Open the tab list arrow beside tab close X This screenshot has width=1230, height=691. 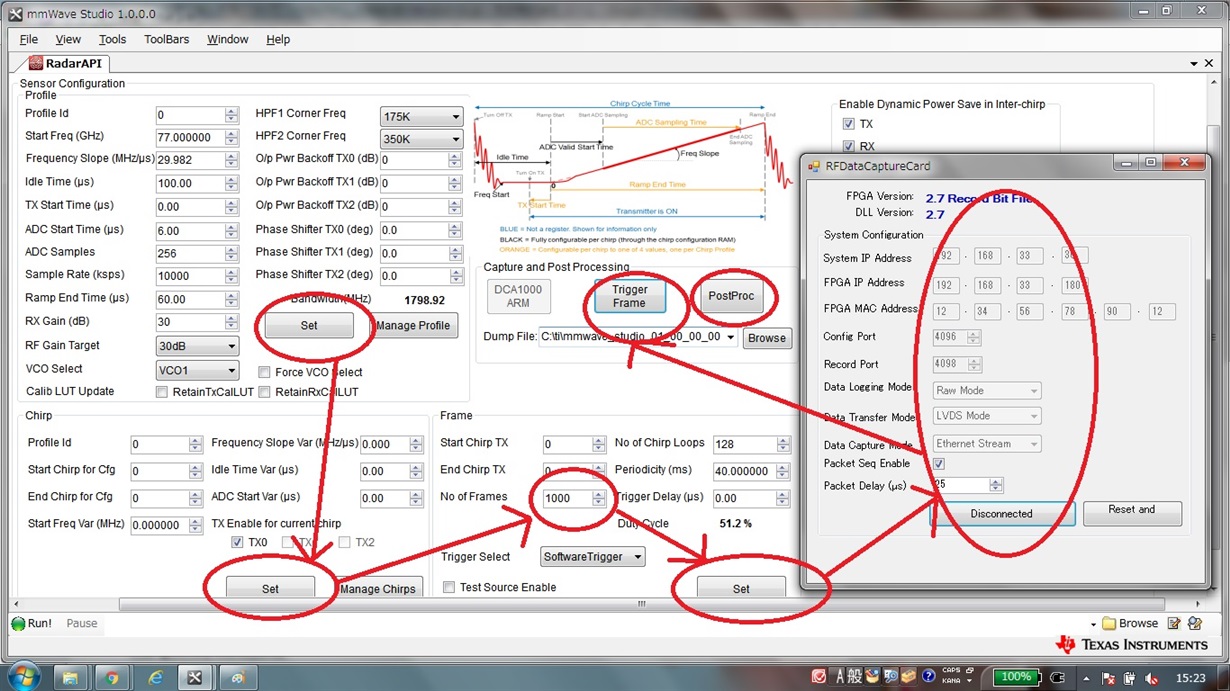point(1193,63)
